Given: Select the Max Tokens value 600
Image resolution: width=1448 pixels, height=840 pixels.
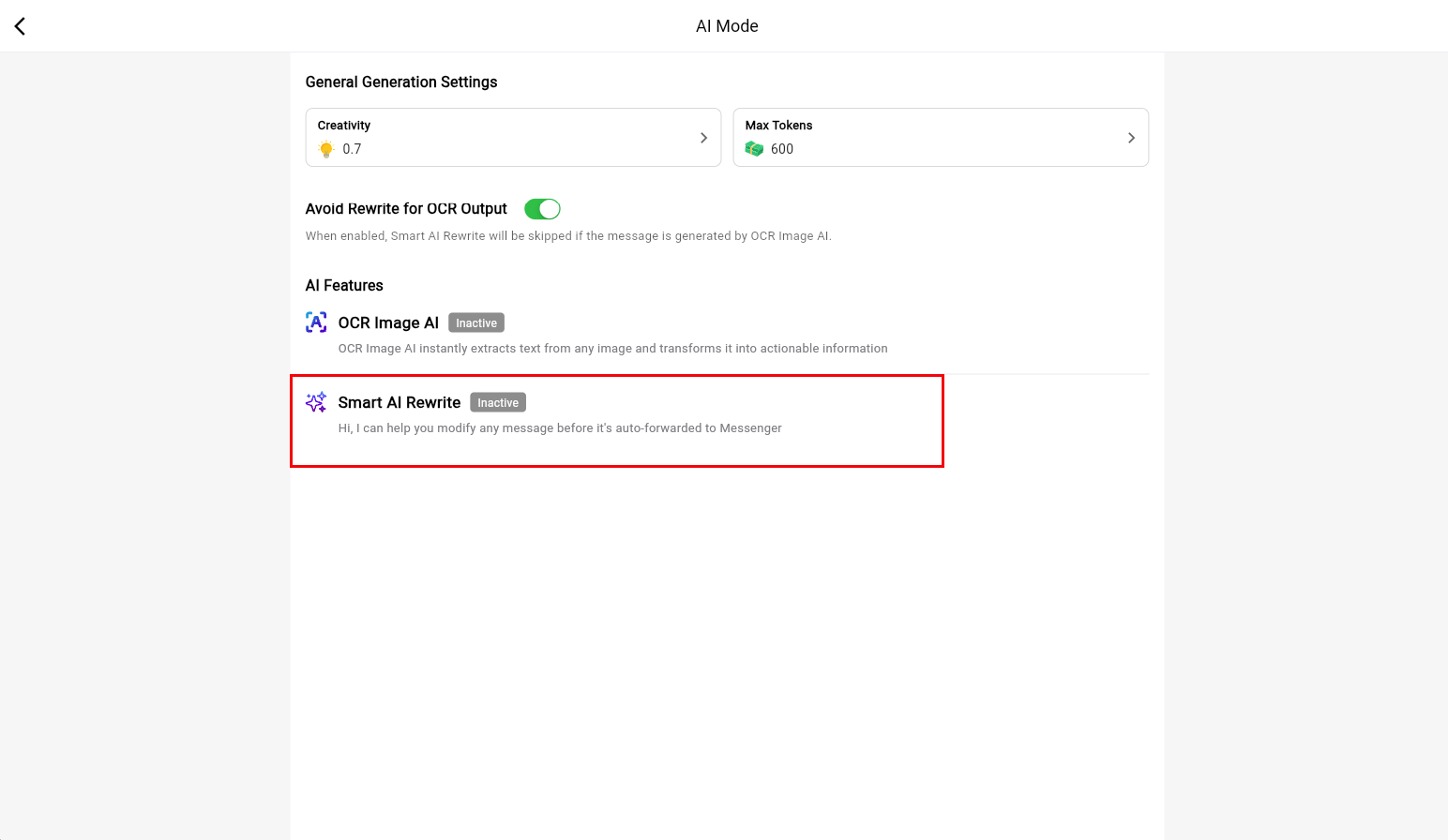Looking at the screenshot, I should coord(782,149).
